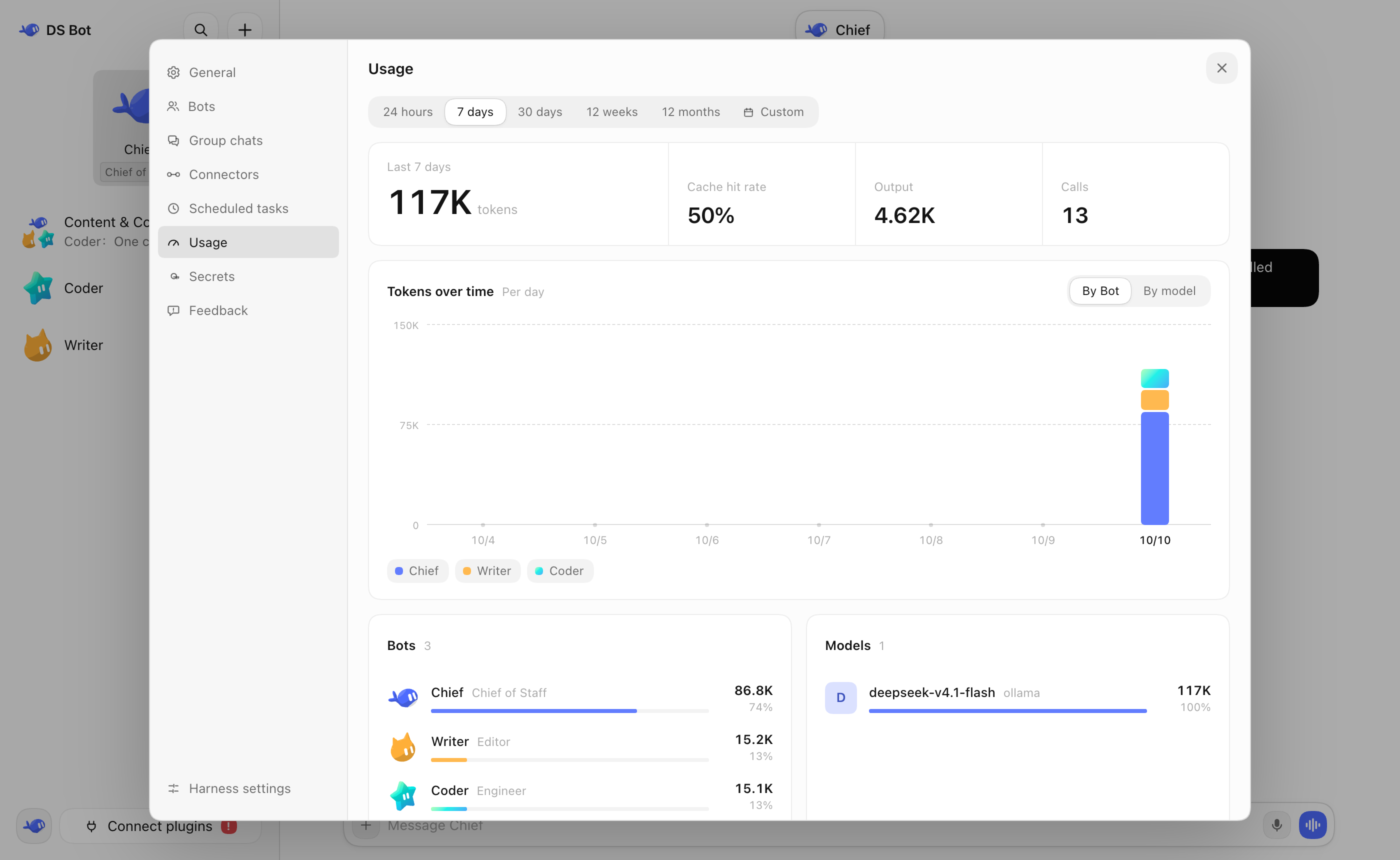Toggle the Coder legend chip
The height and width of the screenshot is (860, 1400).
560,571
